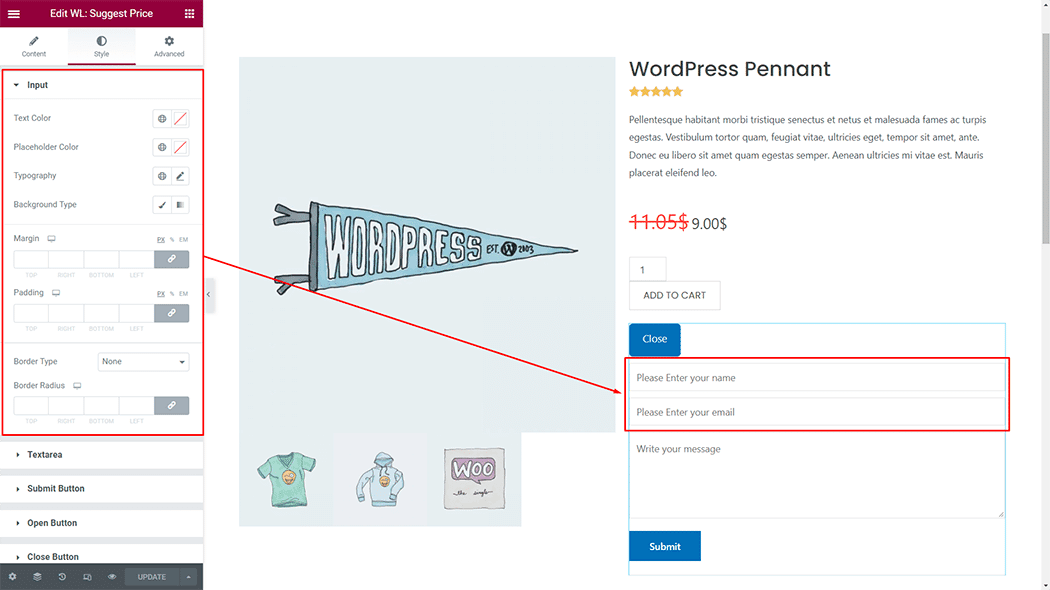This screenshot has height=590, width=1050.
Task: Click the ADD TO CART button
Action: pyautogui.click(x=674, y=296)
